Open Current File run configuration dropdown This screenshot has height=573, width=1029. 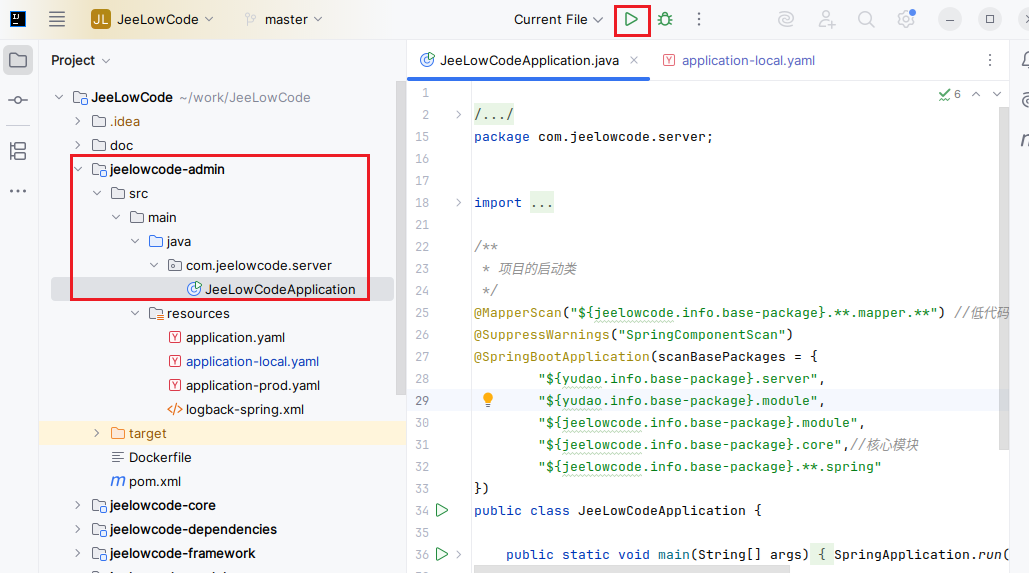coord(558,20)
